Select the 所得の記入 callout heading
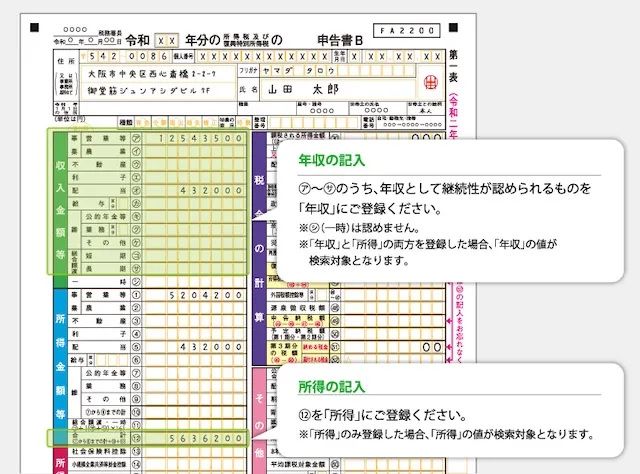Screen dimensions: 640x474 pyautogui.click(x=331, y=387)
